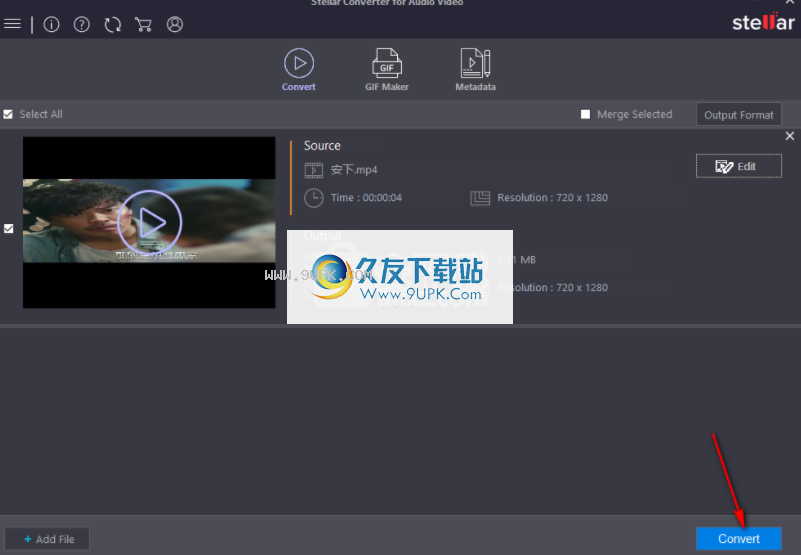Viewport: 801px width, 555px height.
Task: Open the Output Format button
Action: [739, 114]
